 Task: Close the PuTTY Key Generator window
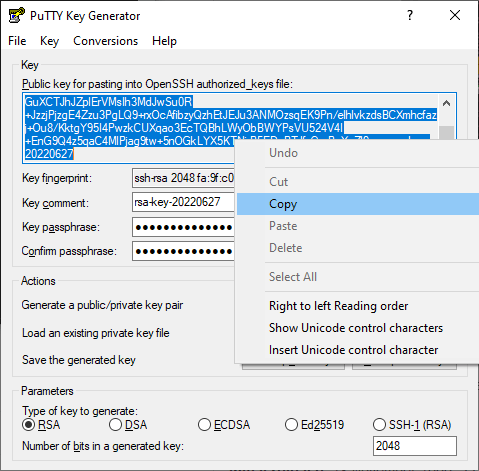[455, 15]
